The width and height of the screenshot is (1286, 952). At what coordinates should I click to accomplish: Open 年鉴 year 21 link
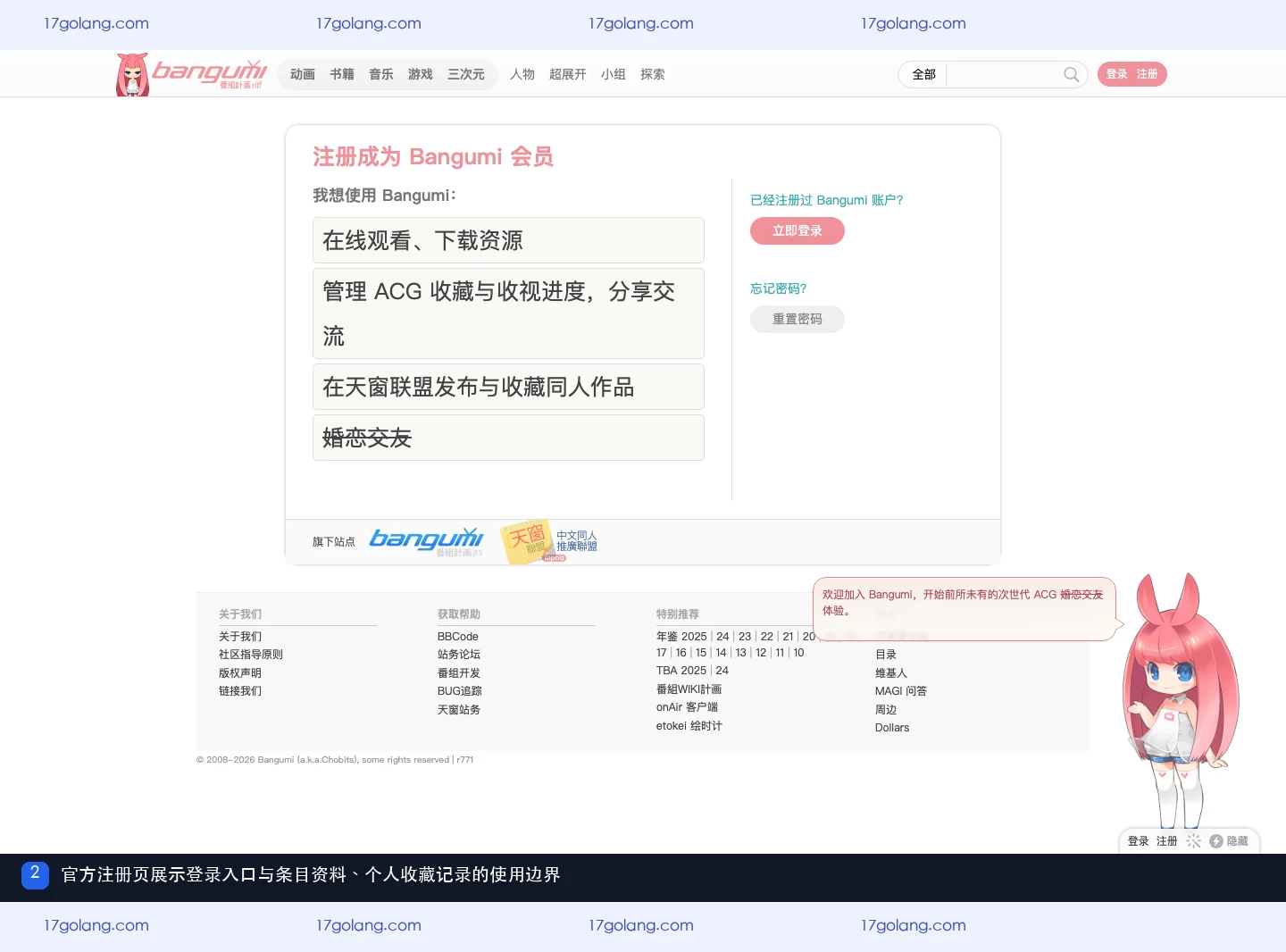tap(788, 637)
